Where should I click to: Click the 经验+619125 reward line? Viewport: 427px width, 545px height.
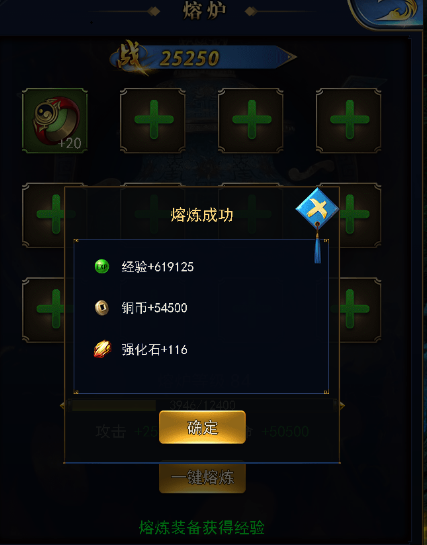point(157,267)
